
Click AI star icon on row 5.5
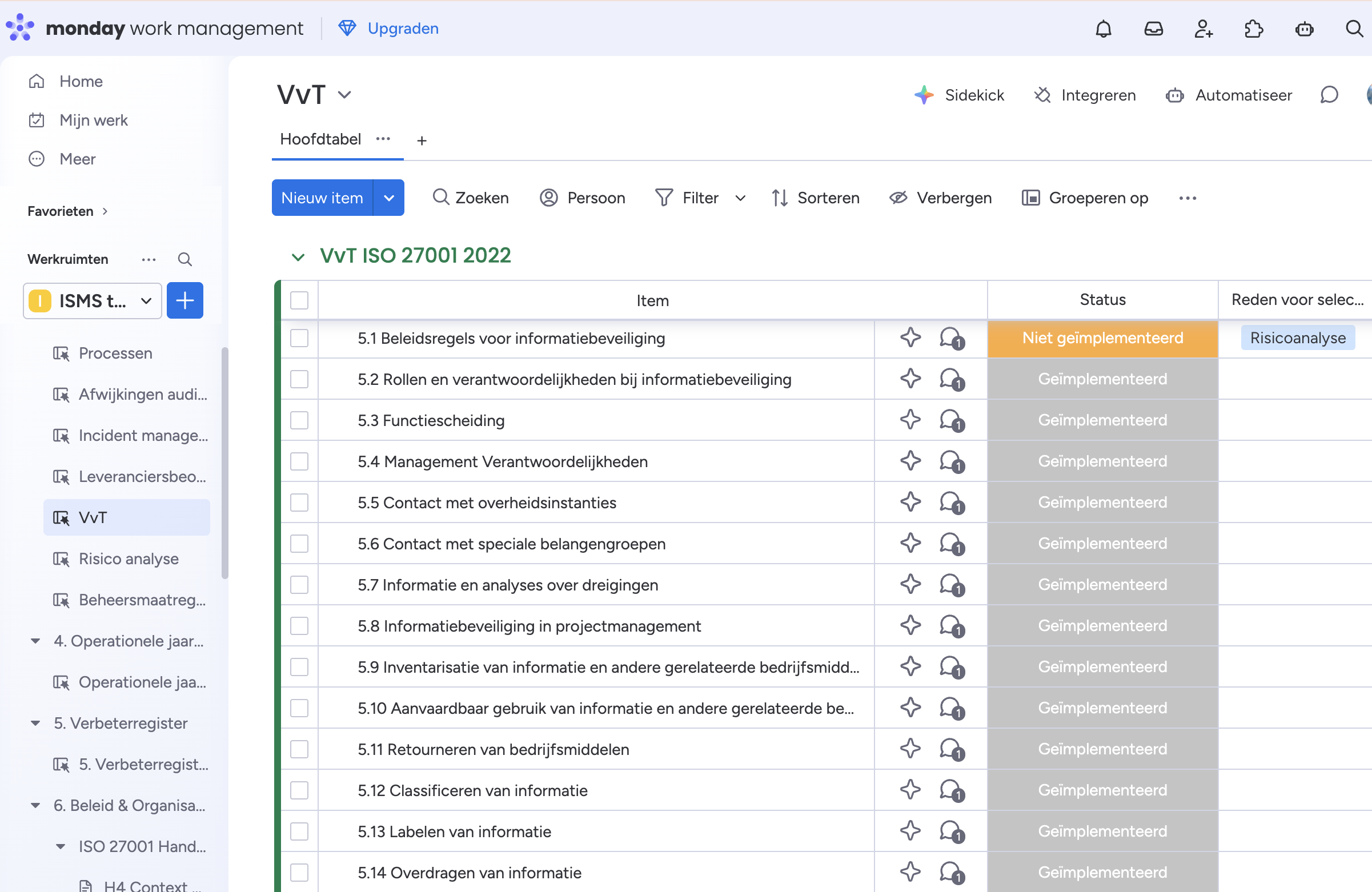[910, 502]
